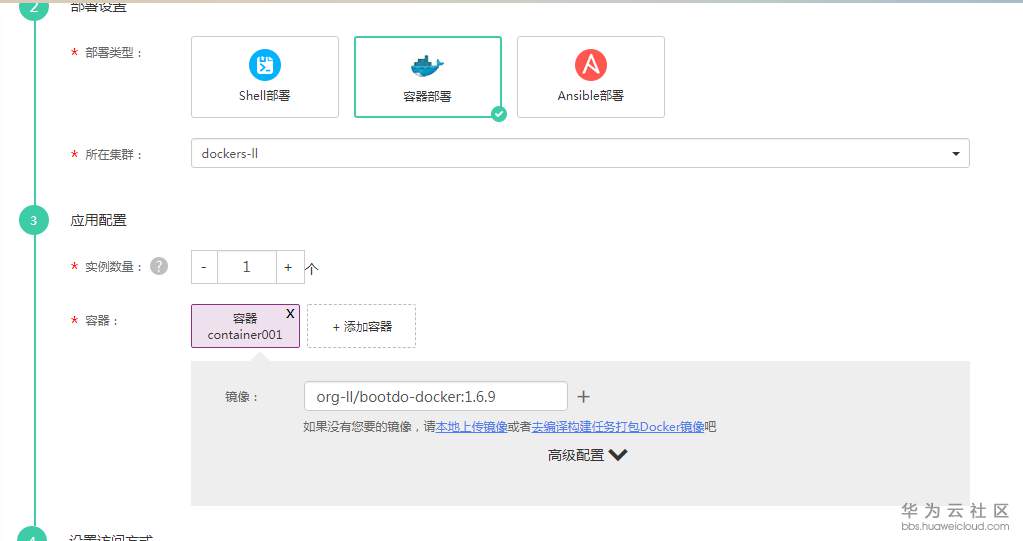Open help tooltip icon next to 实例数量

[x=159, y=266]
